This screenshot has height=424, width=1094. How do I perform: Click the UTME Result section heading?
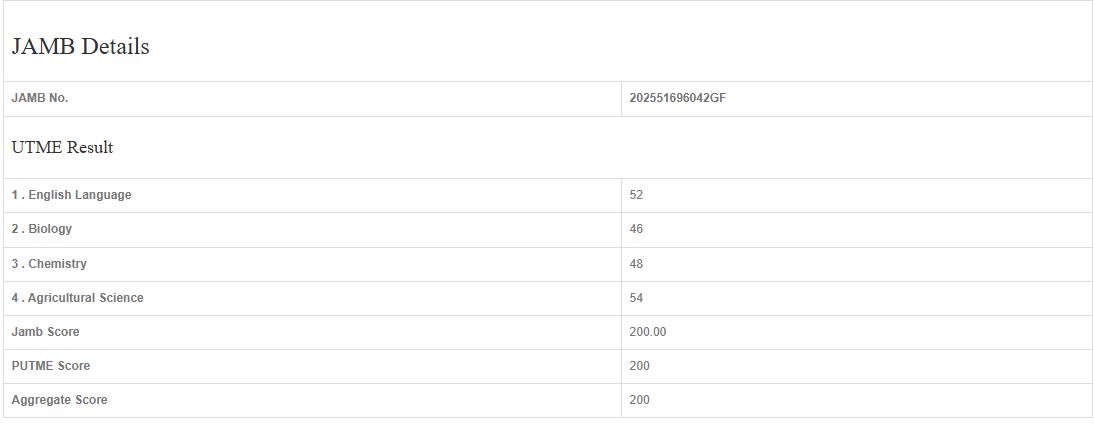[x=62, y=147]
